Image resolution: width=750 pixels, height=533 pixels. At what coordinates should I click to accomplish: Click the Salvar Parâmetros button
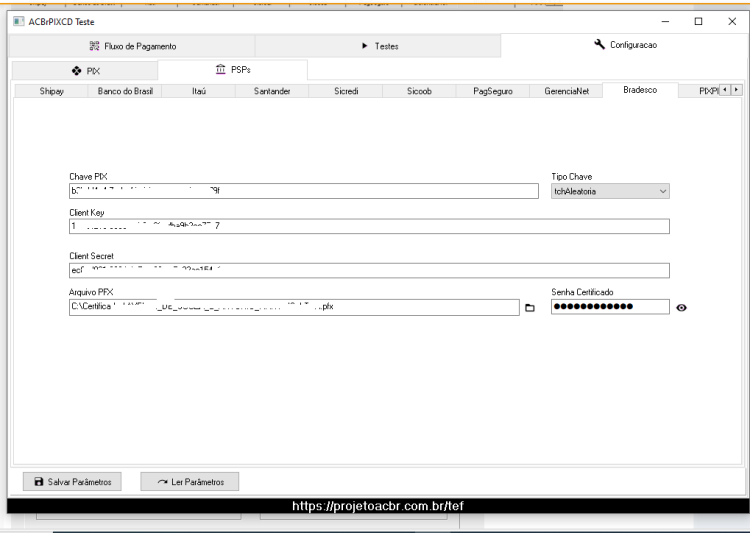[72, 482]
